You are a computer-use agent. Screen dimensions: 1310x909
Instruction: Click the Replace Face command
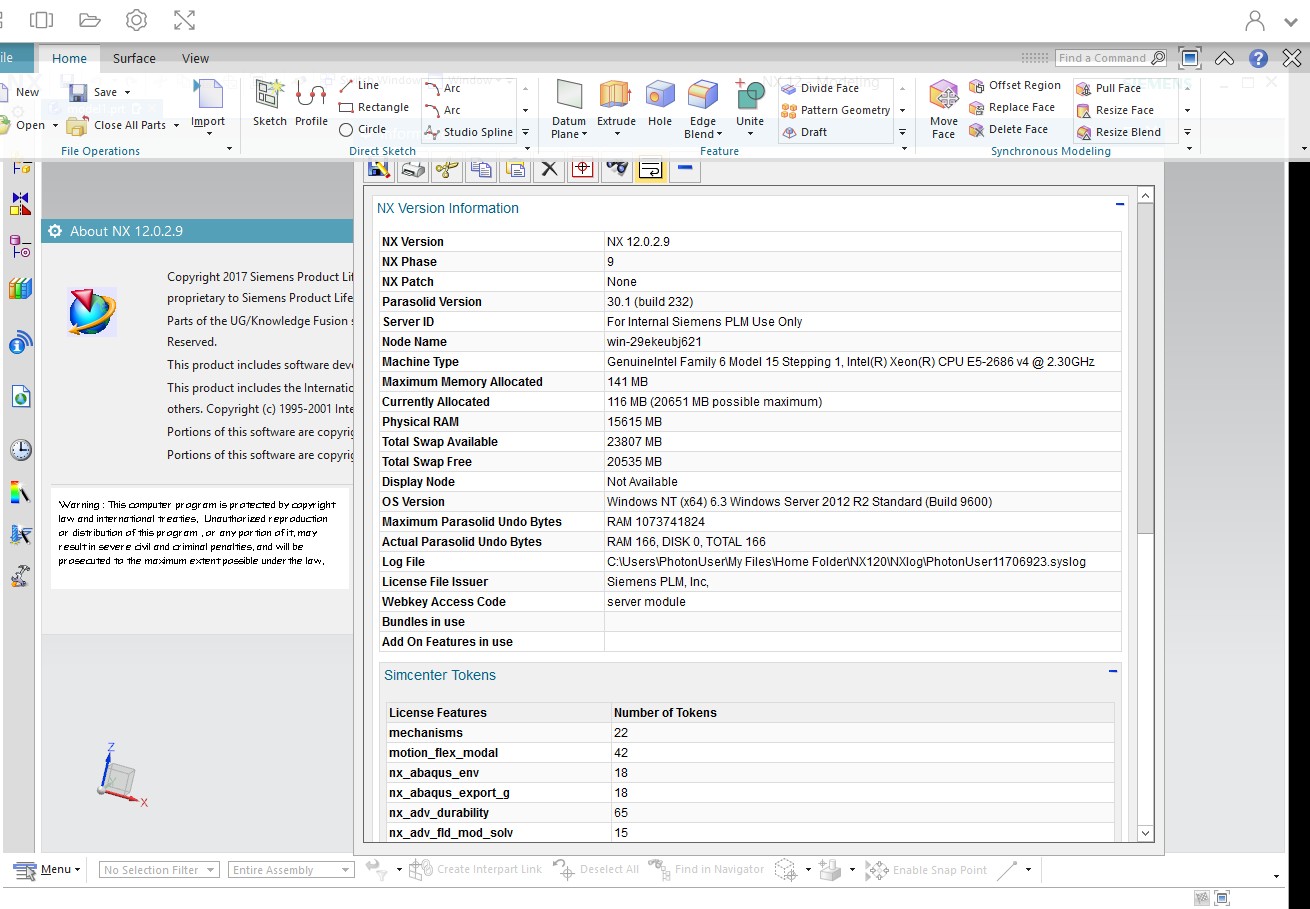[x=1011, y=107]
